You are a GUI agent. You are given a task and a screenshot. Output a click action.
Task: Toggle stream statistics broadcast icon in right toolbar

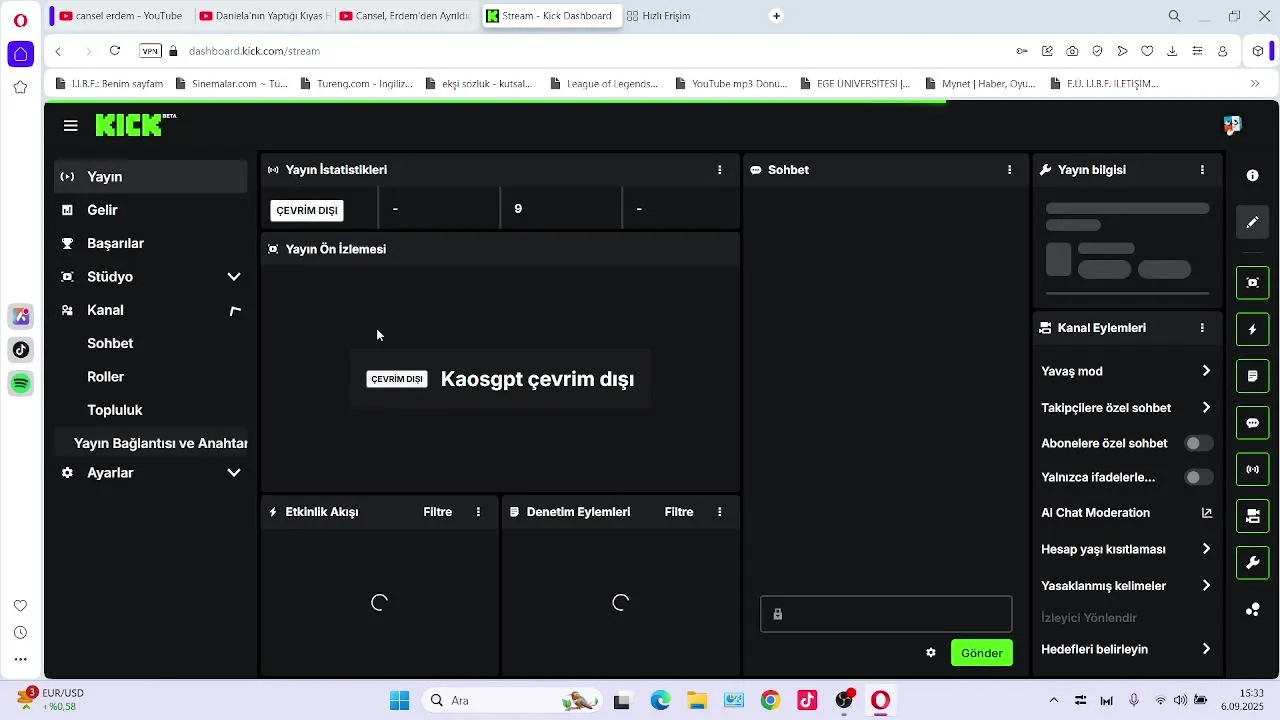(x=1252, y=469)
